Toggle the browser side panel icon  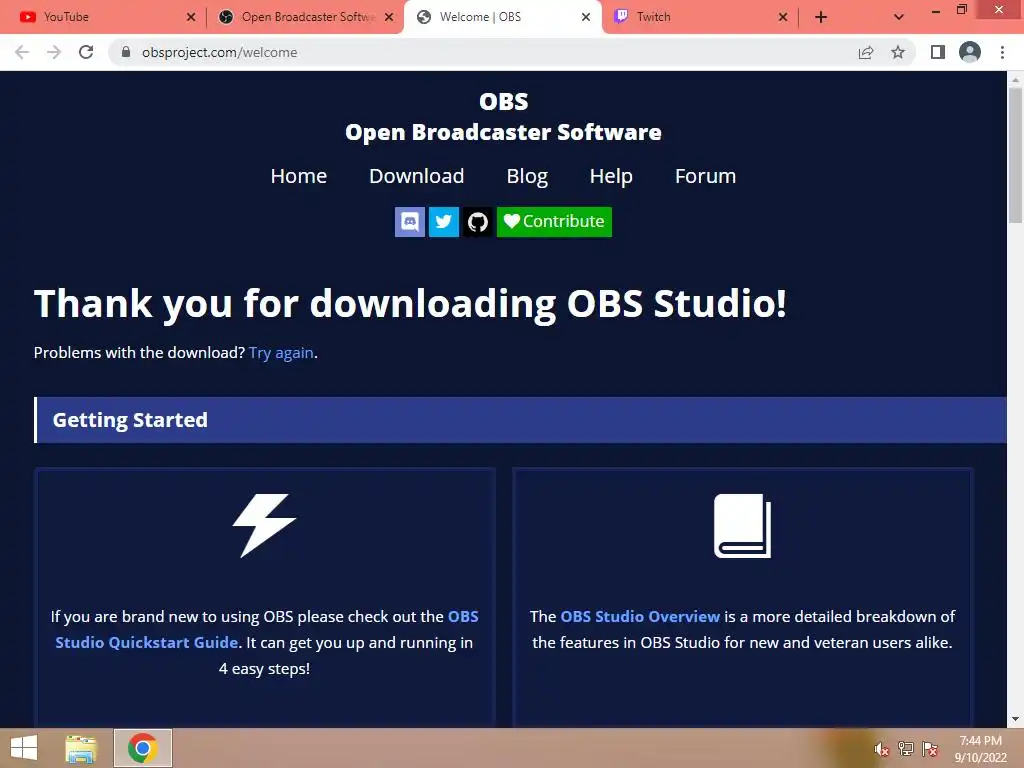938,52
